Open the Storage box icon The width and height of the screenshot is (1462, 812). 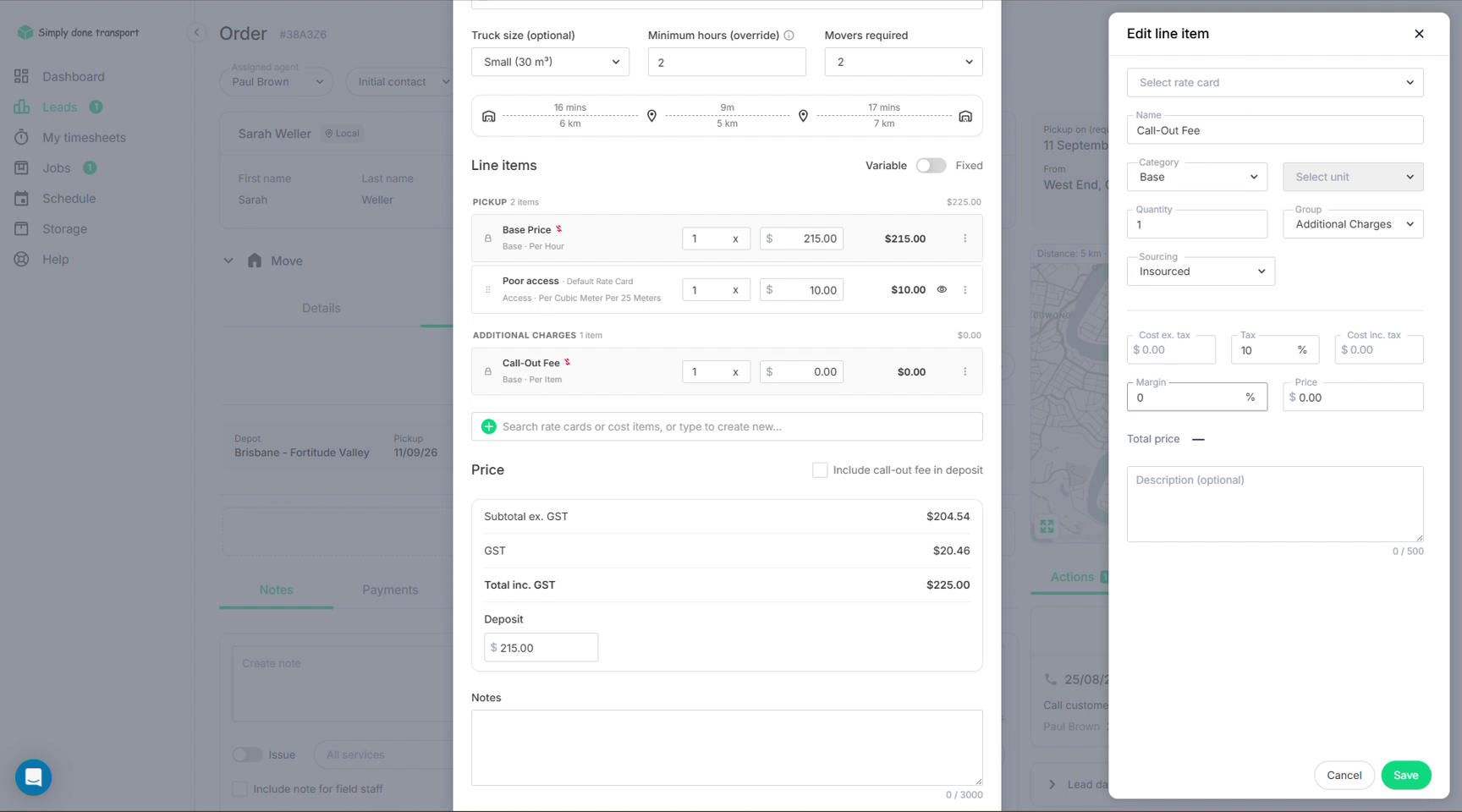[x=21, y=228]
